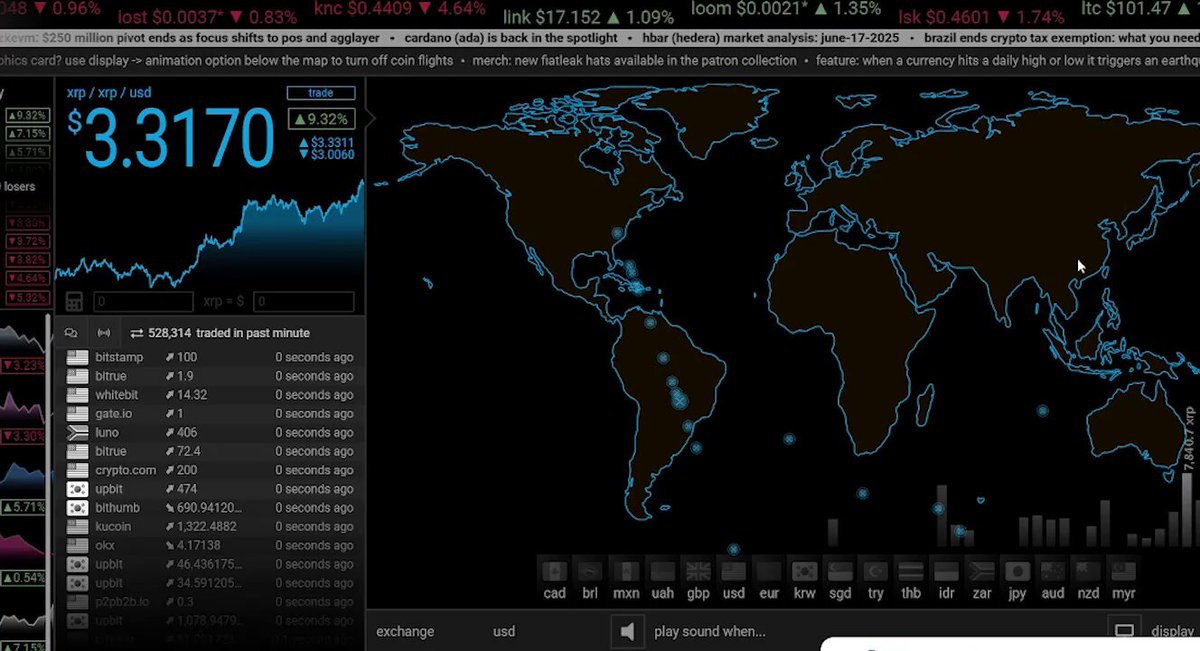Select the jpy Japanese flag icon
Viewport: 1200px width, 651px height.
coord(1018,572)
